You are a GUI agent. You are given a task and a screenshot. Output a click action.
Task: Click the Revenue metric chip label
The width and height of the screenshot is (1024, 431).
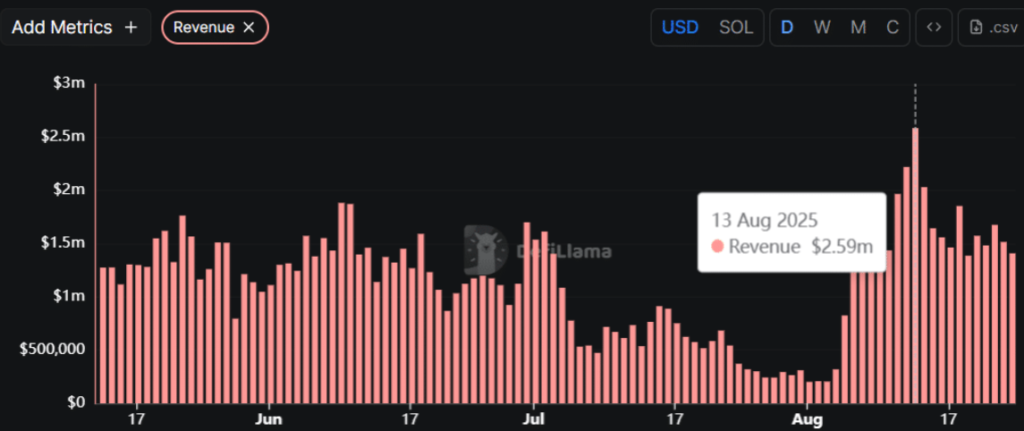[204, 27]
